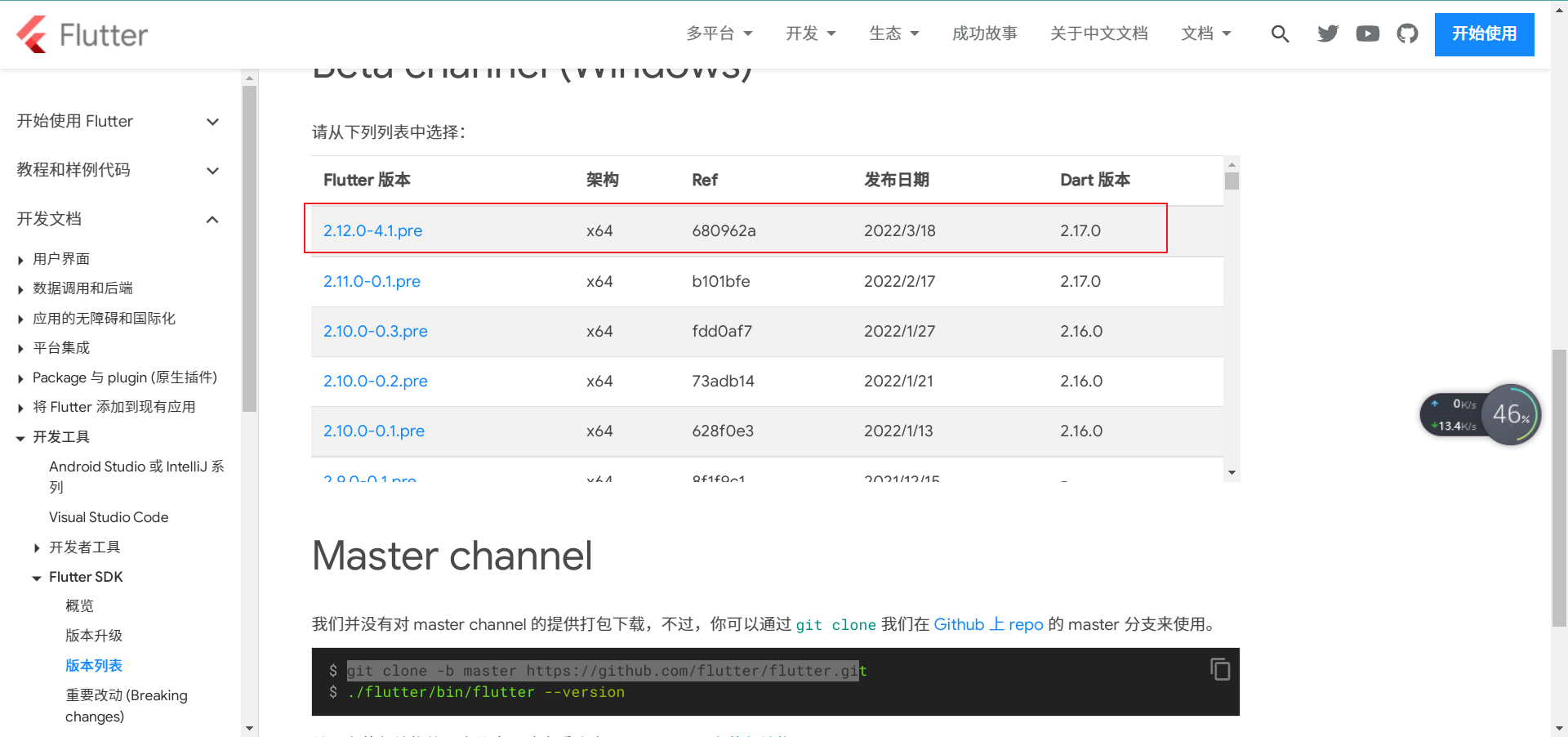Open 重要改动 (Breaking changes) sidebar page

[127, 705]
